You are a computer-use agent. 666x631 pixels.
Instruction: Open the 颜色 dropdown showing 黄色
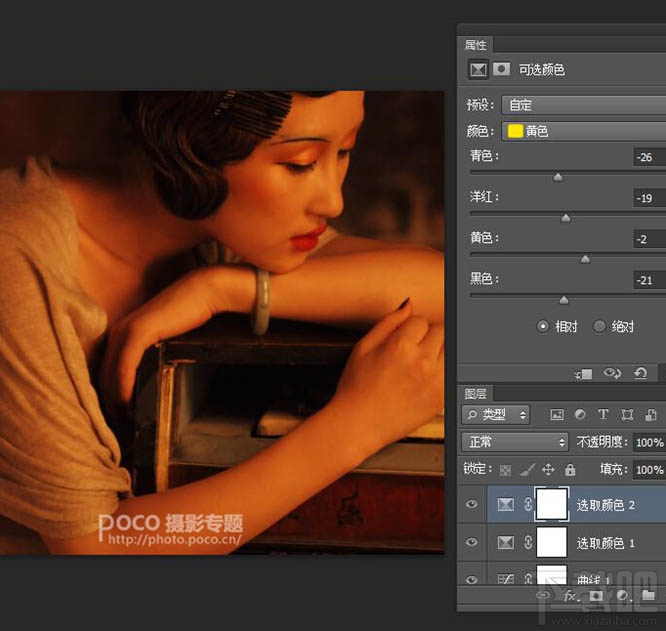tap(584, 131)
